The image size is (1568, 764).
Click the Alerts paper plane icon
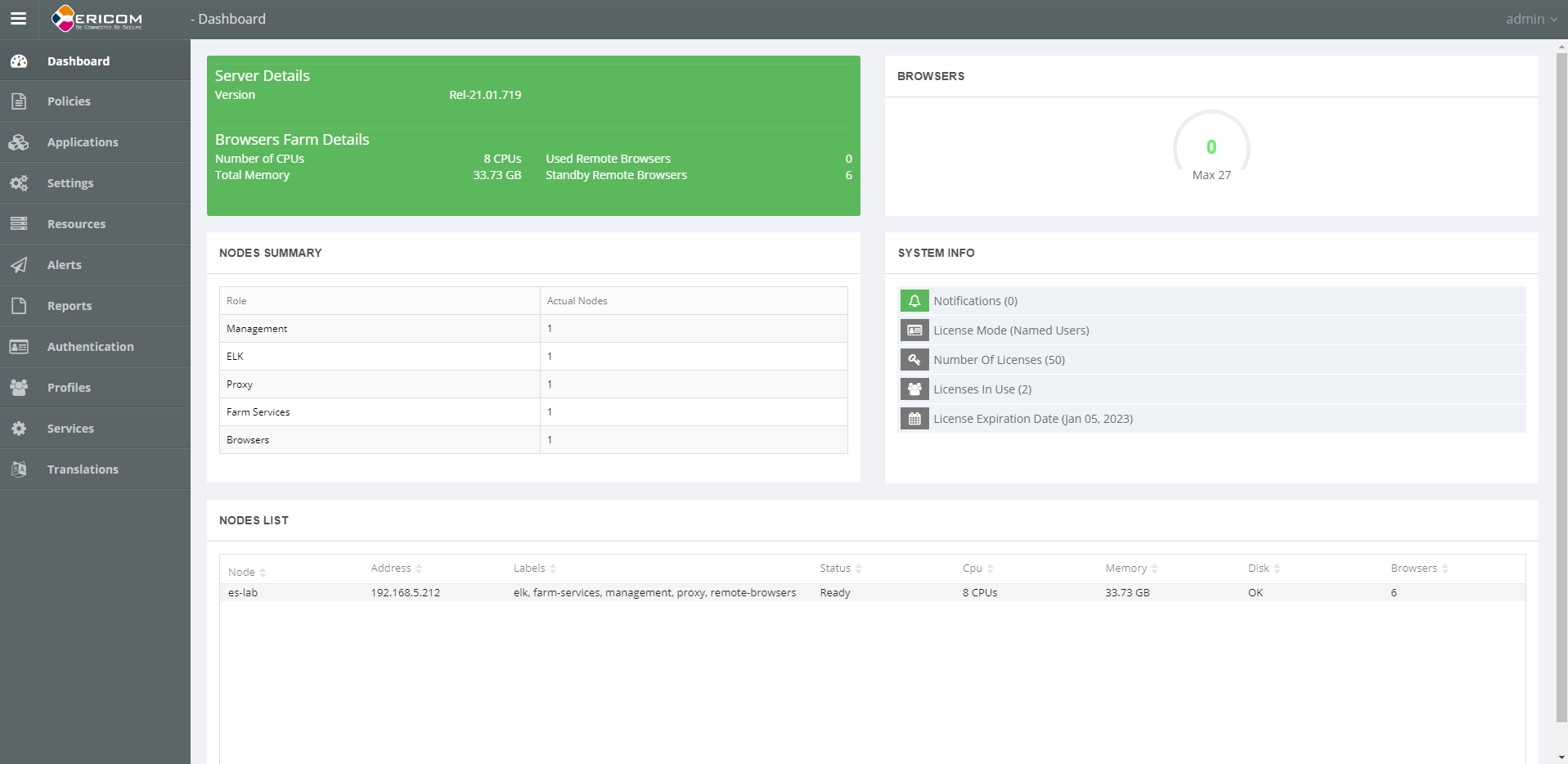pos(19,265)
